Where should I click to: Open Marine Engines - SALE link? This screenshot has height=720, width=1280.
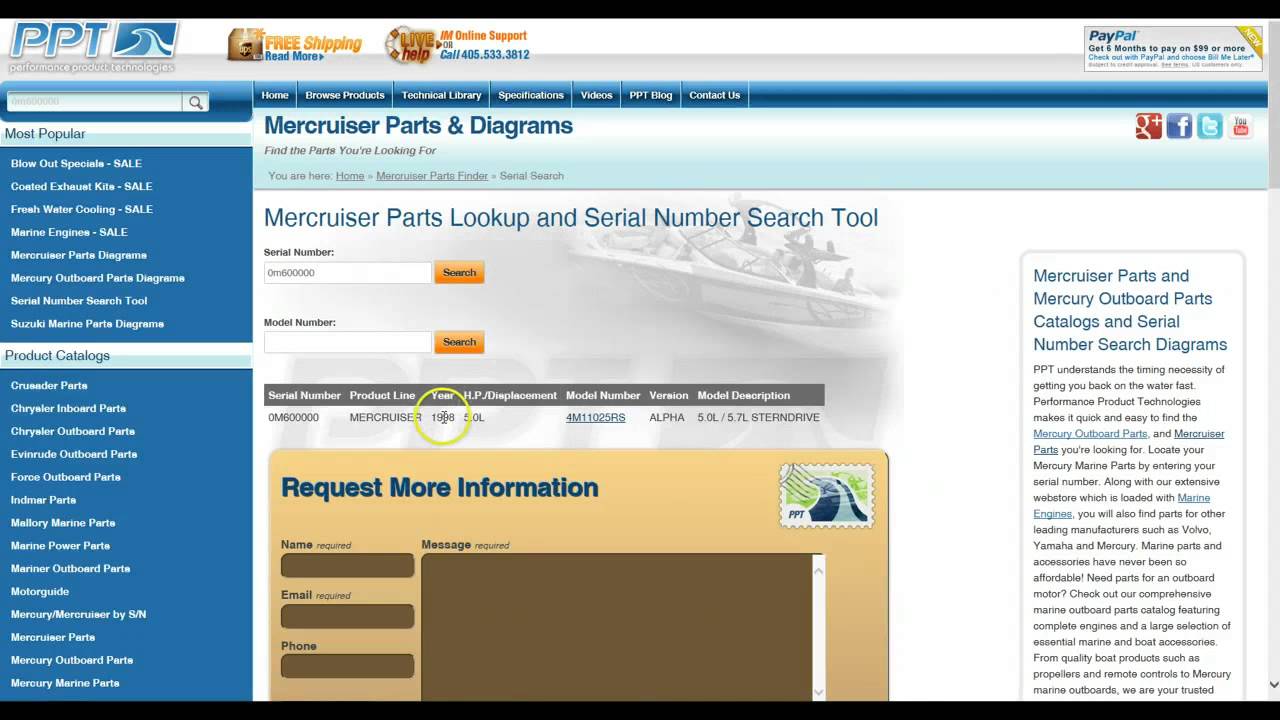[69, 233]
